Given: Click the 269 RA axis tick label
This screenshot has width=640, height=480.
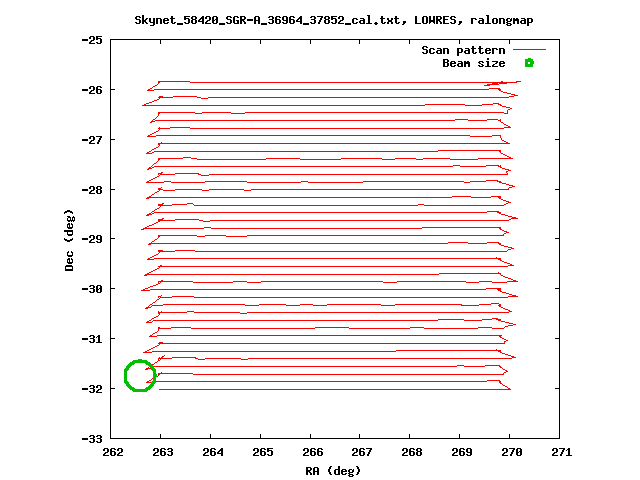Looking at the screenshot, I should click(462, 452).
